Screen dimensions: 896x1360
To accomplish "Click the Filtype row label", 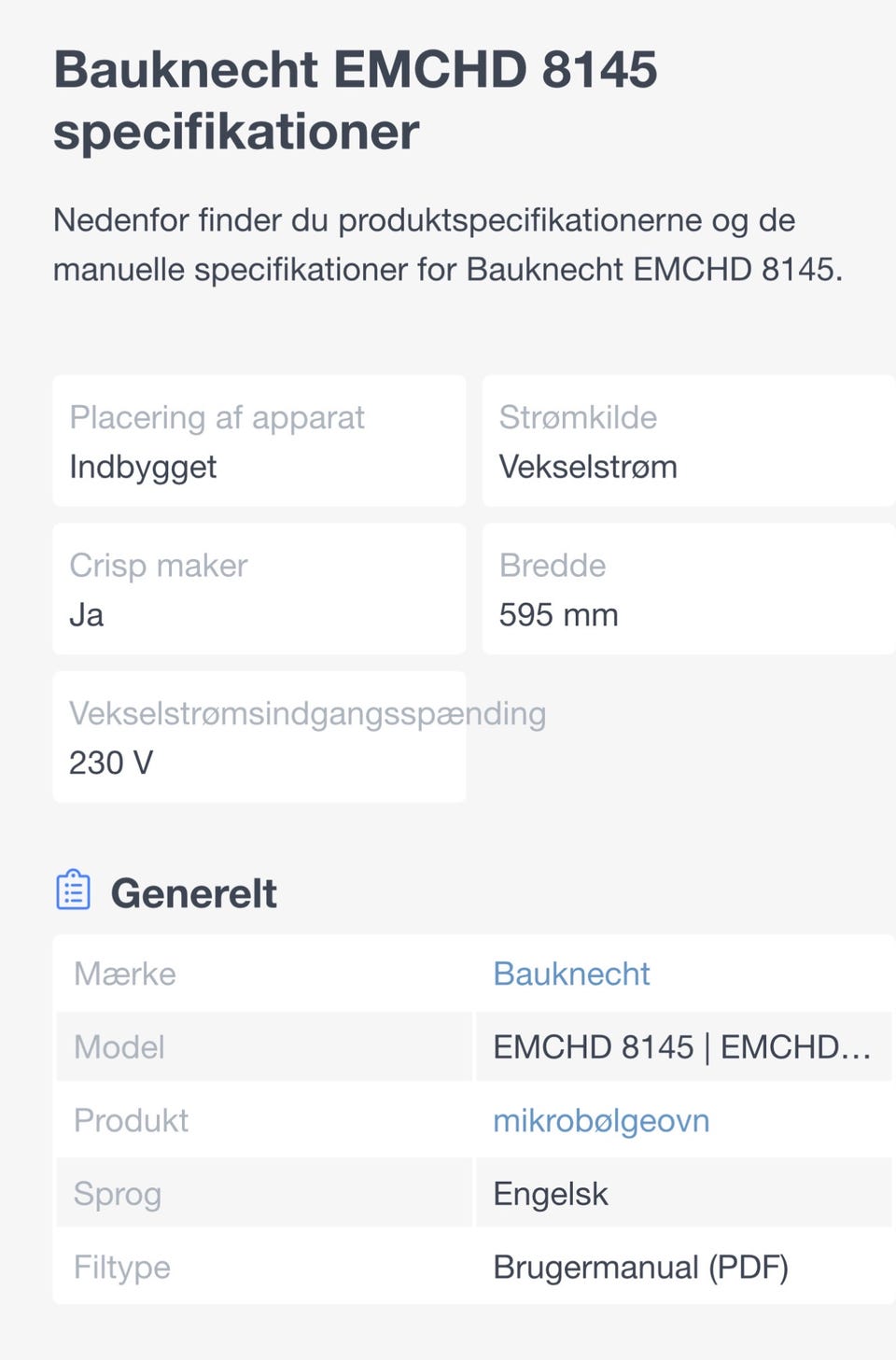I will [x=122, y=1267].
